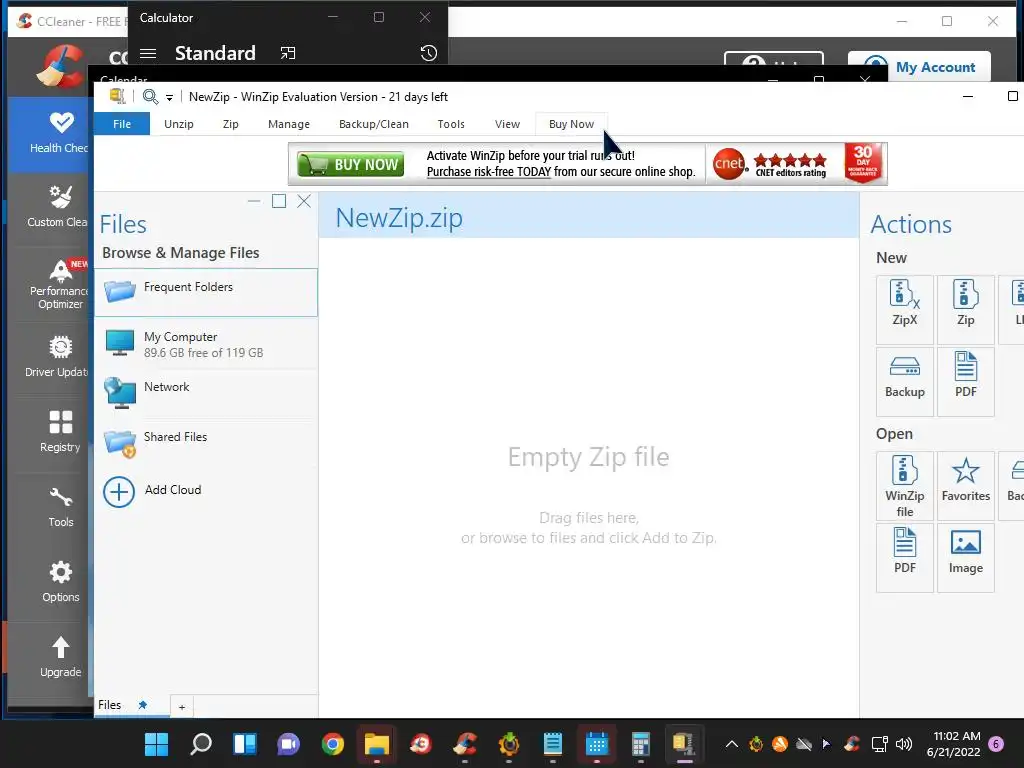Open a WinZip file action
1024x768 pixels.
904,485
